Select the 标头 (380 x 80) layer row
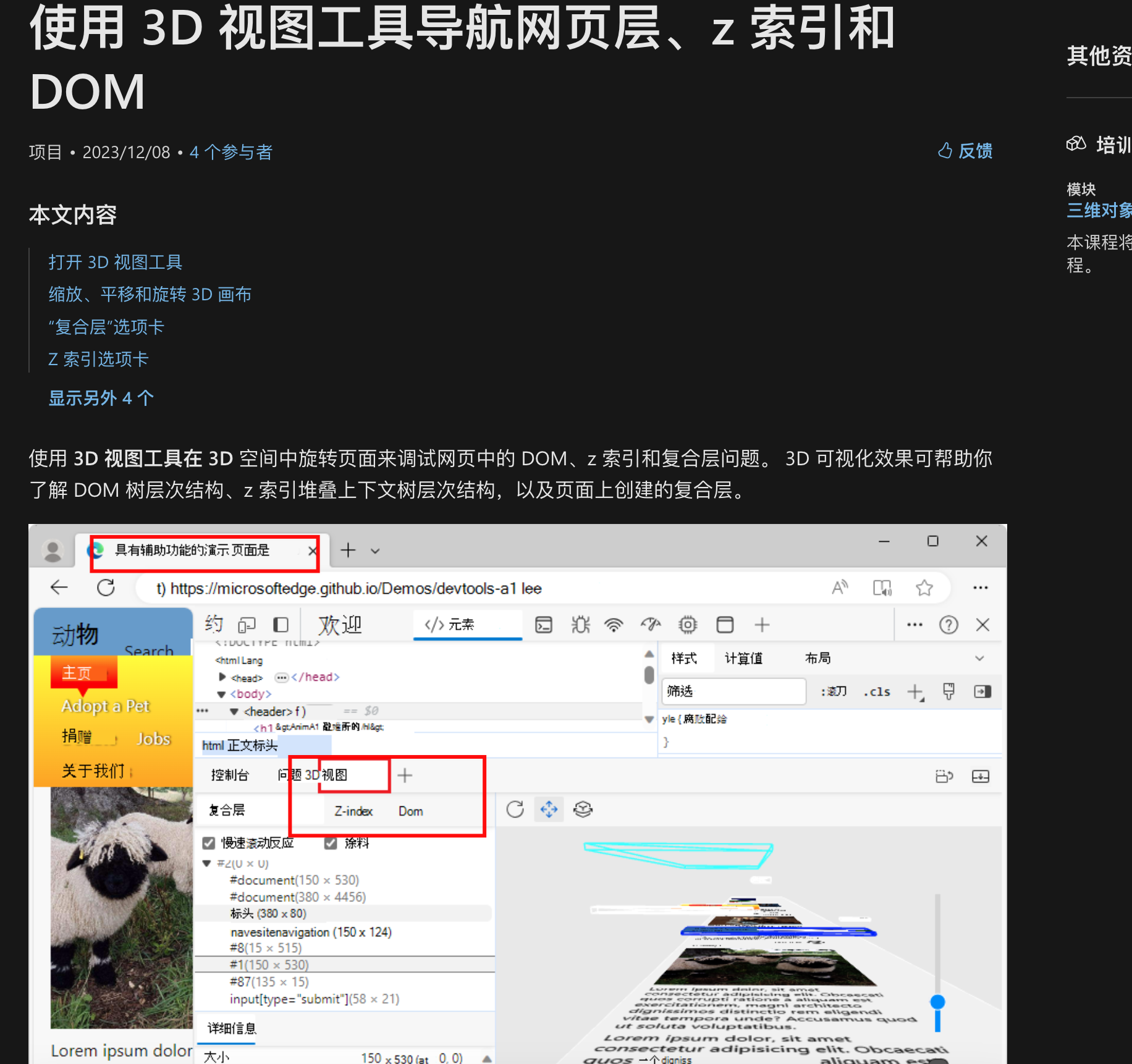The image size is (1132, 1064). pyautogui.click(x=344, y=913)
